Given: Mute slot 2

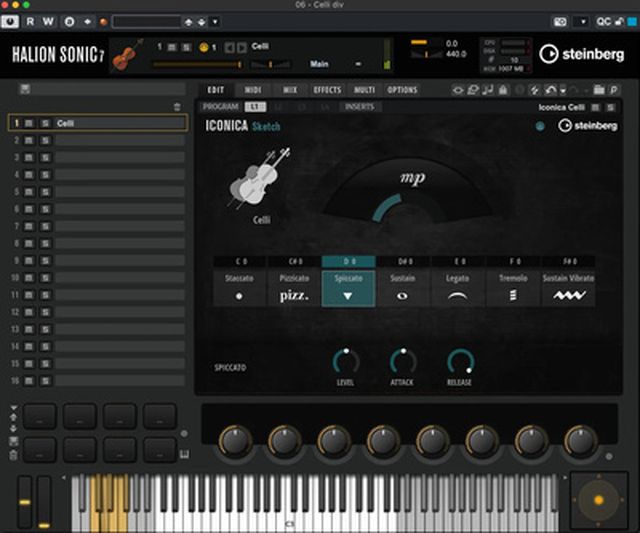Looking at the screenshot, I should (x=29, y=140).
